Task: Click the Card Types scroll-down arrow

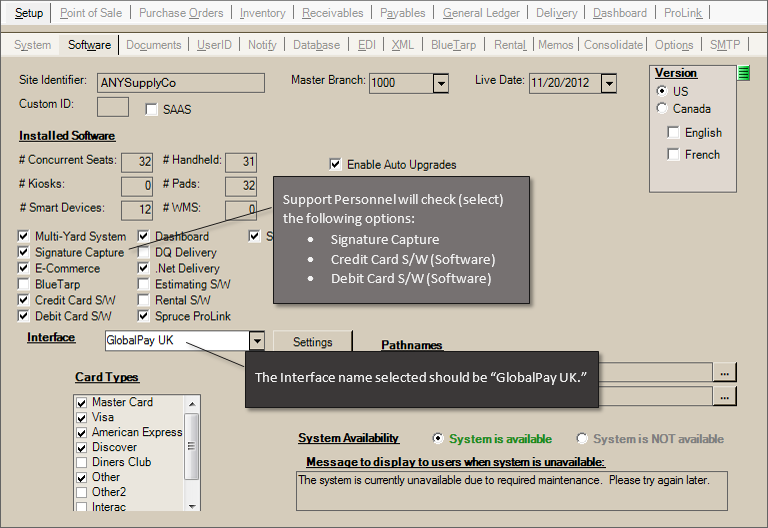Action: coord(192,506)
